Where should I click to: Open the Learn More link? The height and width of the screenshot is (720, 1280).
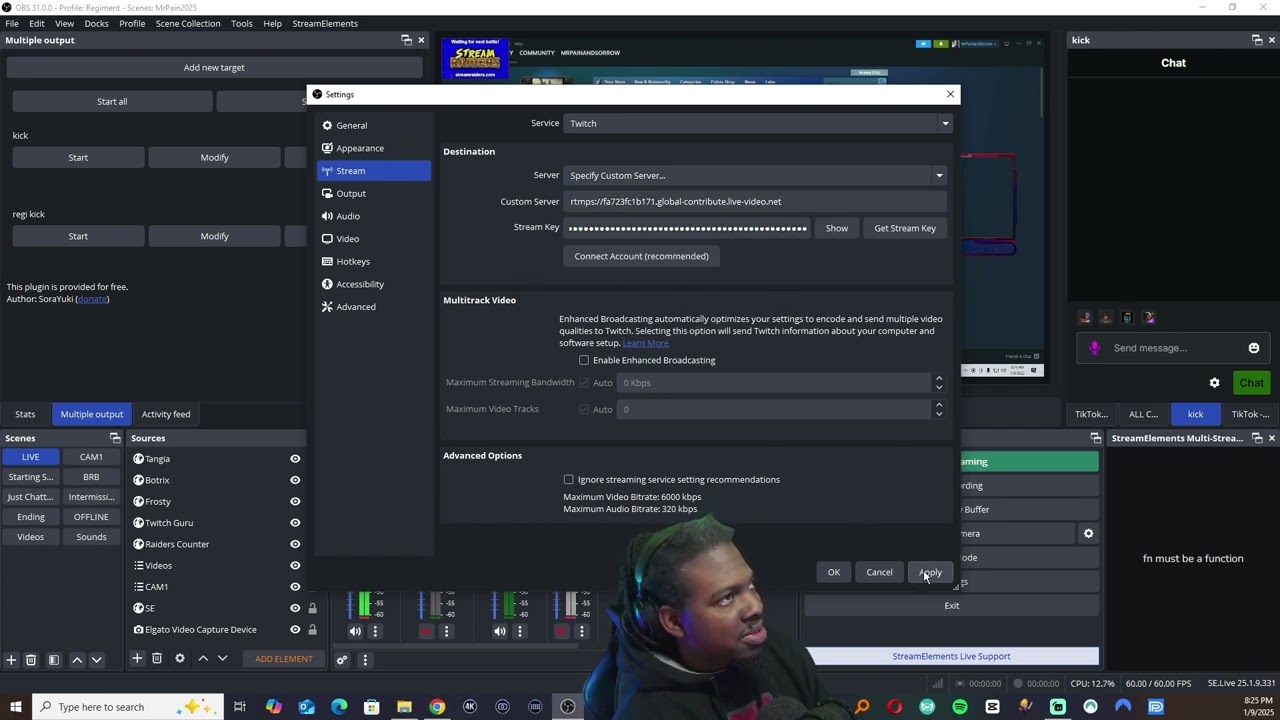click(x=646, y=343)
